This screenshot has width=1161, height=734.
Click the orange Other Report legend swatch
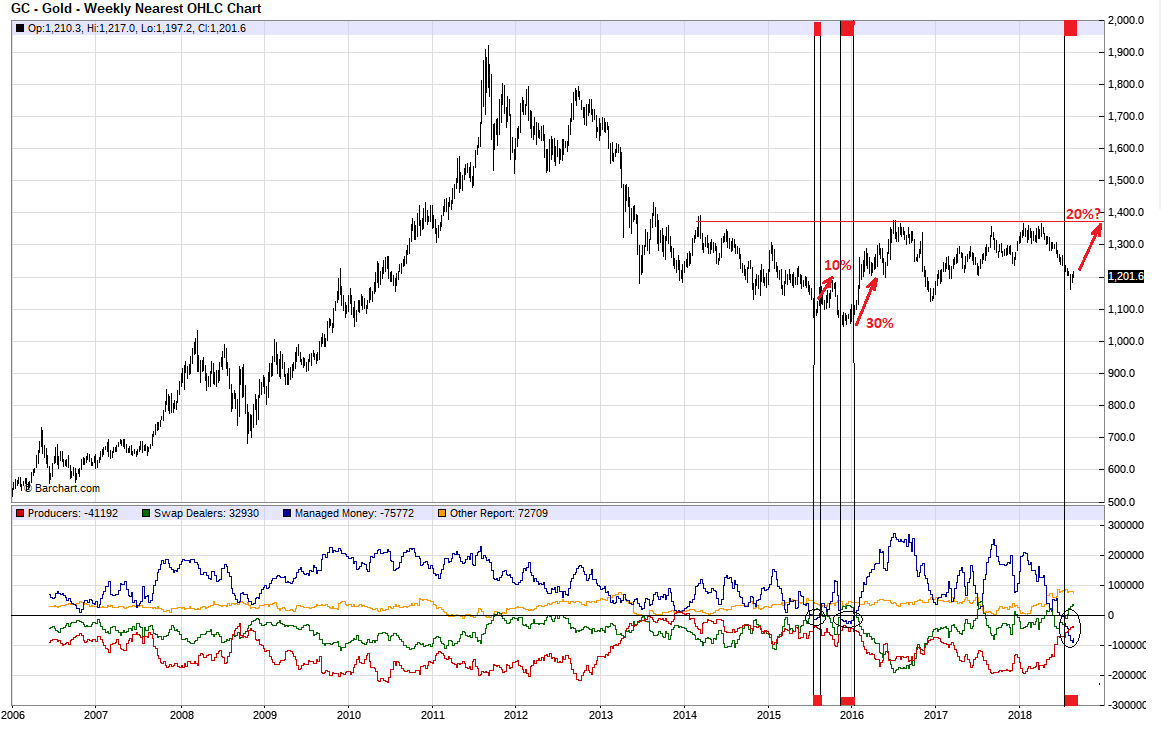click(x=442, y=513)
